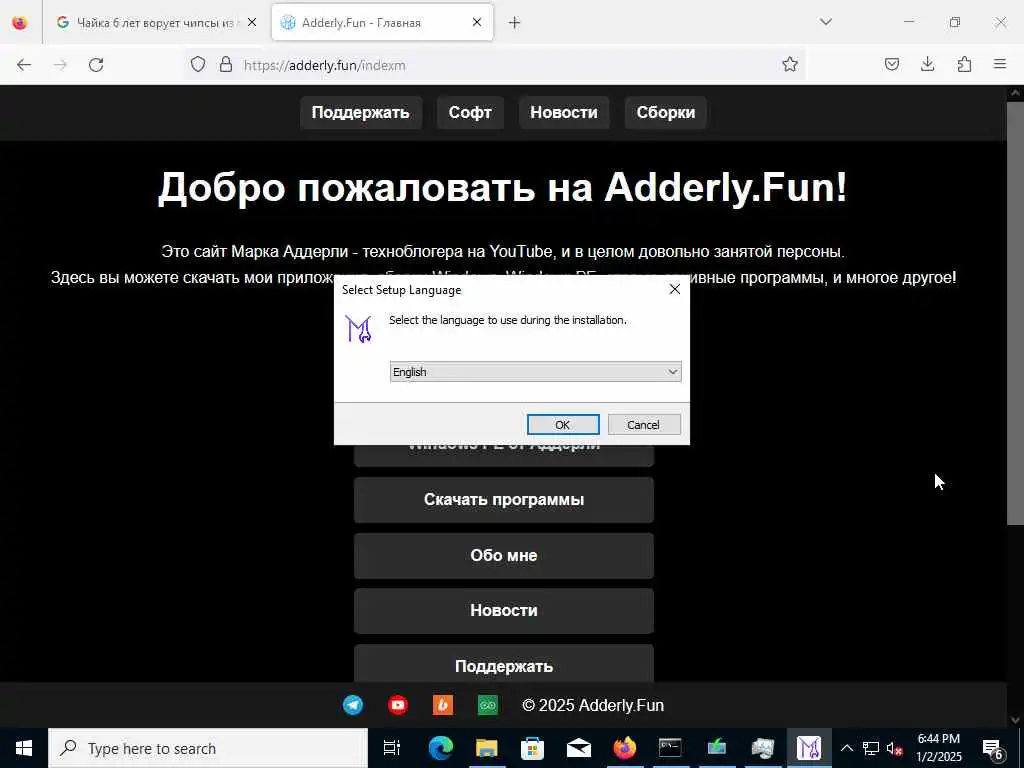Image resolution: width=1024 pixels, height=768 pixels.
Task: Click the Скачать программы button
Action: [504, 500]
